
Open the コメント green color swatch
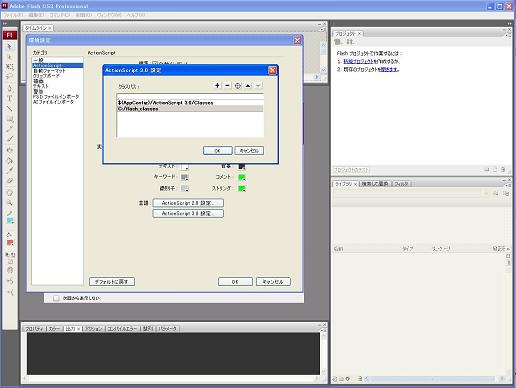242,177
